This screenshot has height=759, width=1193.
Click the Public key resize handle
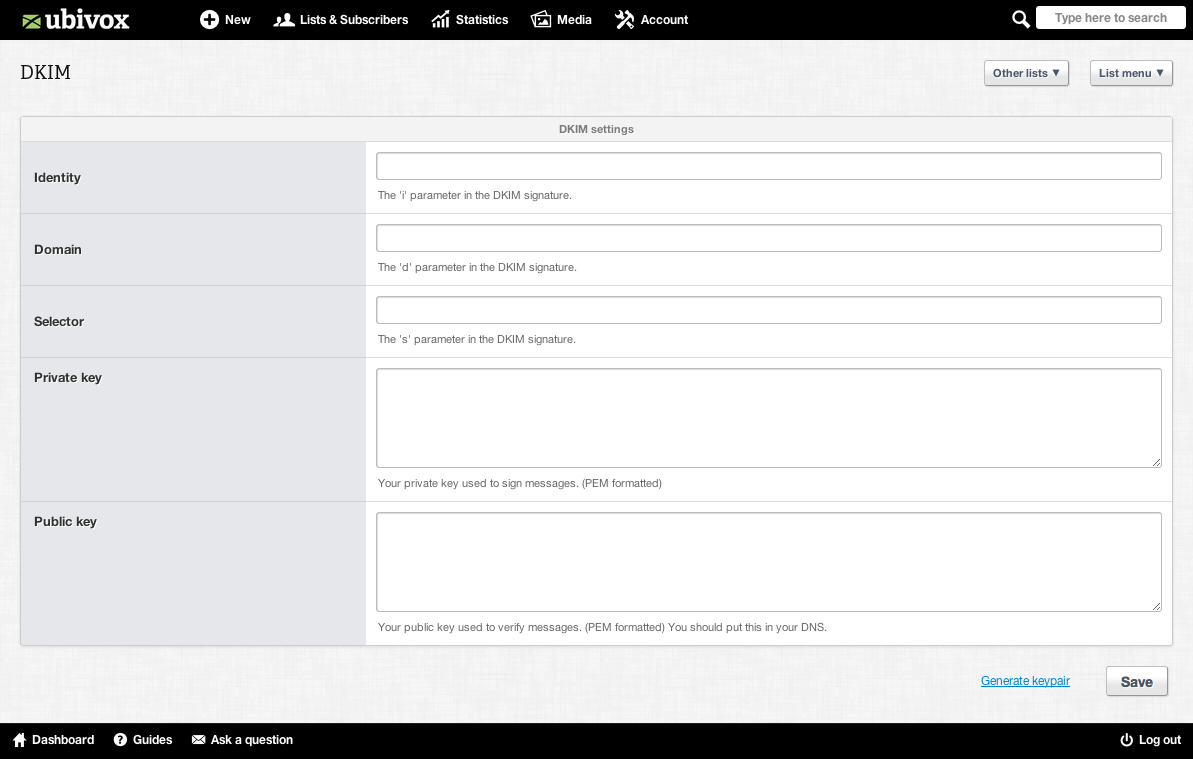click(x=1156, y=605)
